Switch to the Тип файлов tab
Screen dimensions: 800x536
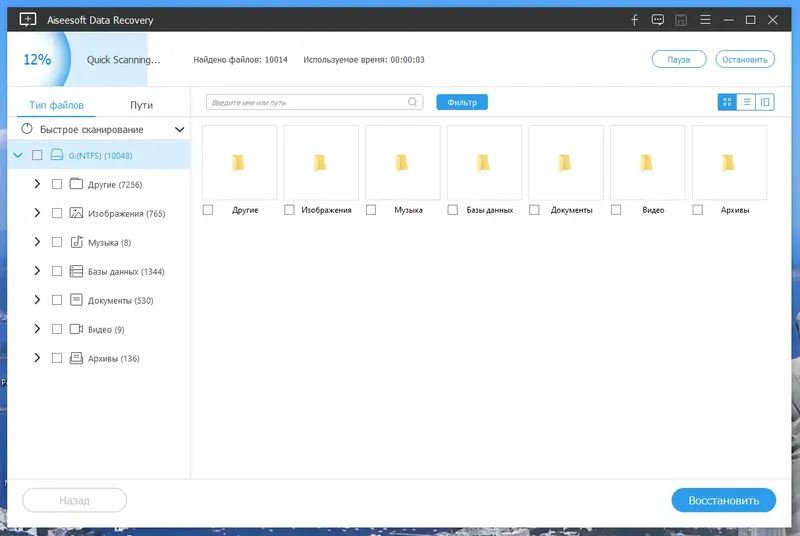click(56, 105)
